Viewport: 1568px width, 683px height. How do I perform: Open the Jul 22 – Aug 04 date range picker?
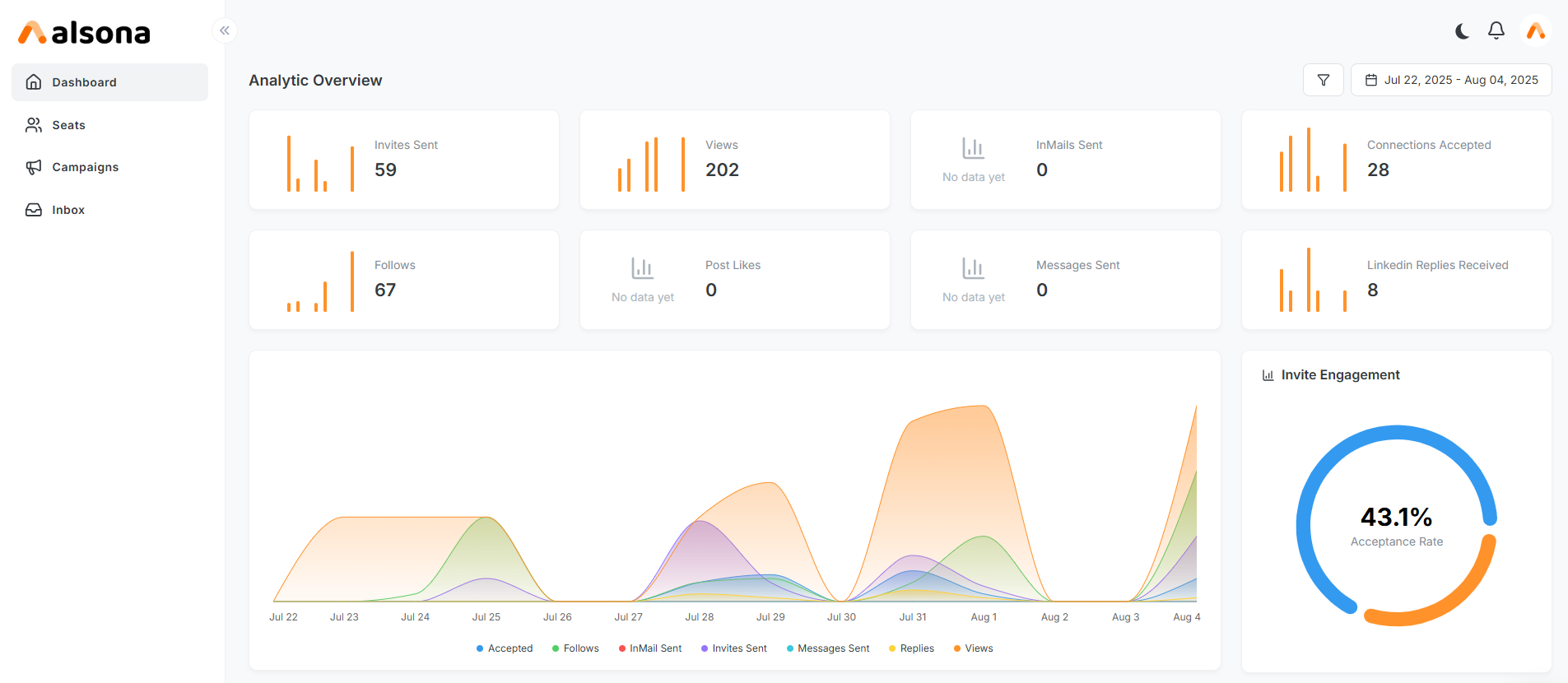pos(1451,80)
